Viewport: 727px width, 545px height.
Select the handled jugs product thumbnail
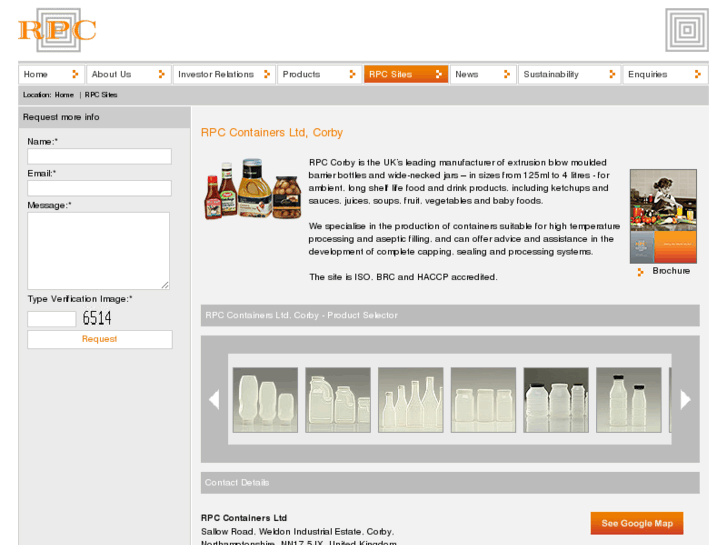pyautogui.click(x=338, y=400)
